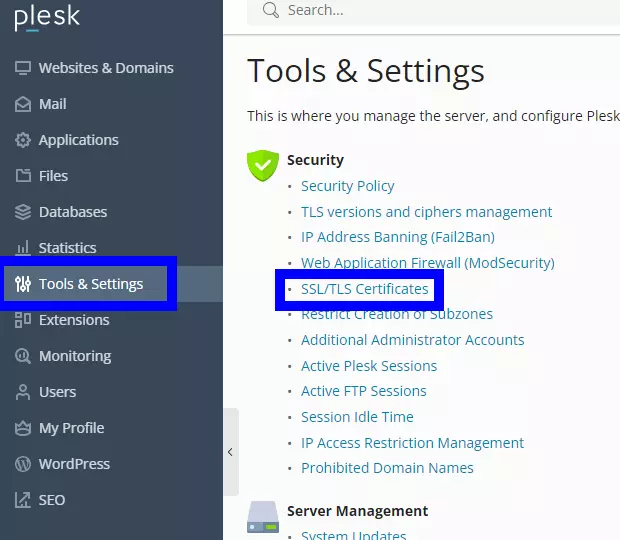Navigate to Databases

pos(73,212)
